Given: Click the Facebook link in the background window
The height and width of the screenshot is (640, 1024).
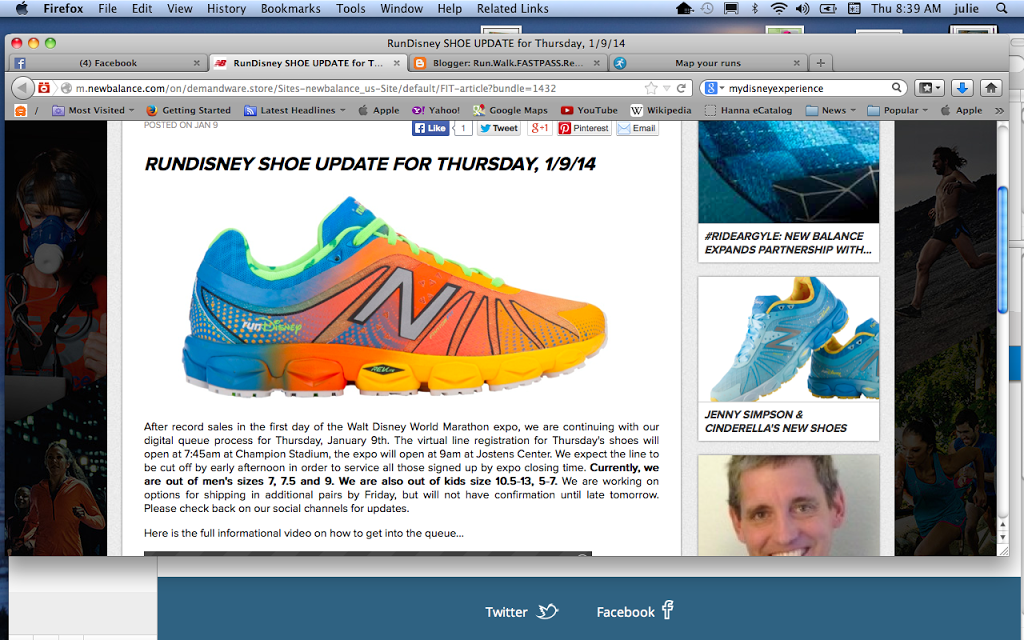Looking at the screenshot, I should 635,611.
